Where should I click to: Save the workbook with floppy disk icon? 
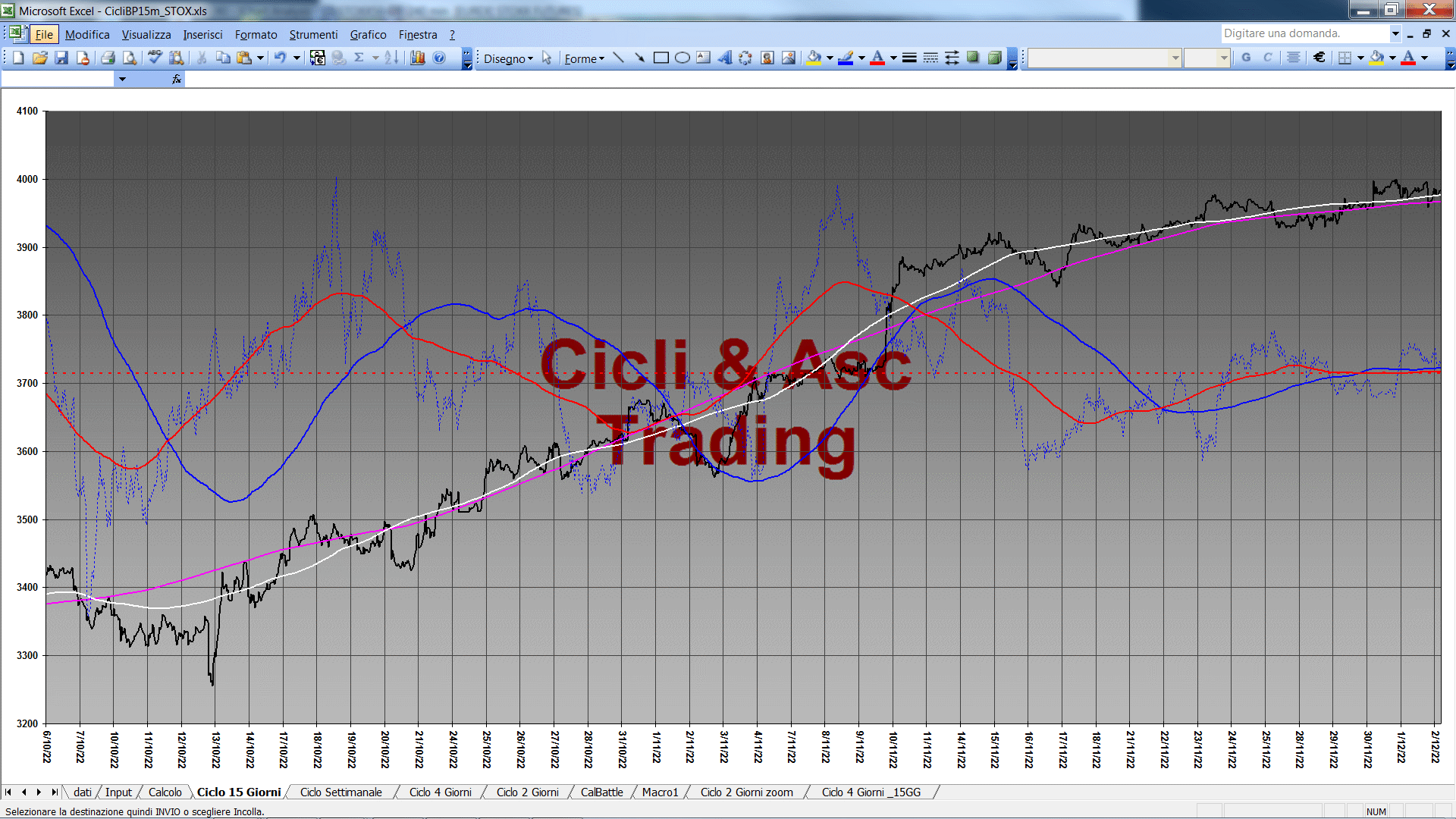point(61,58)
